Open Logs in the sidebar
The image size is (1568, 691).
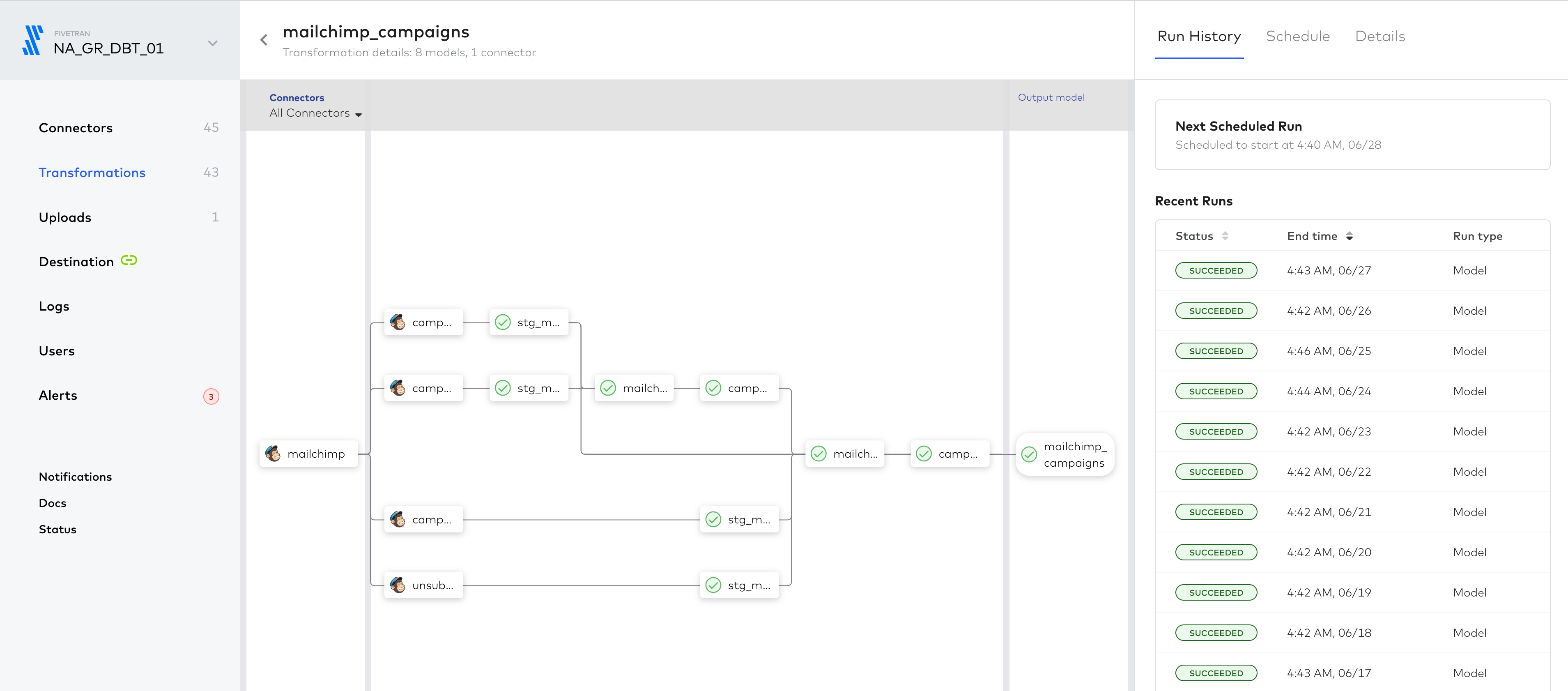(x=54, y=306)
